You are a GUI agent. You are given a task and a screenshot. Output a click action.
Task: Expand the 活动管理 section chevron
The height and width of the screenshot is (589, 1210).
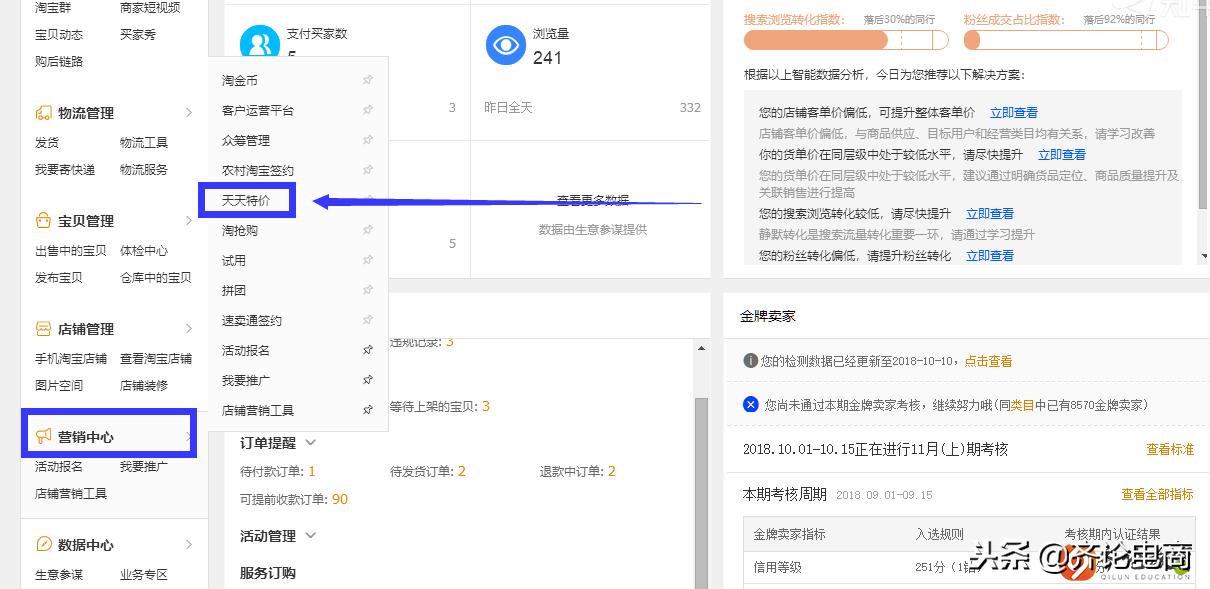(310, 536)
